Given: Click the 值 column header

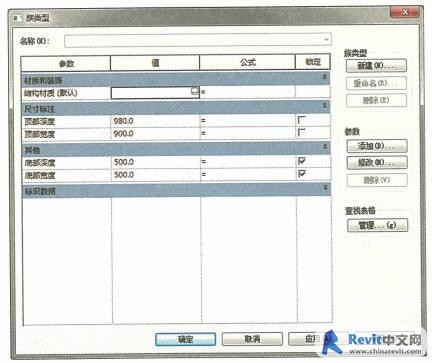Looking at the screenshot, I should [155, 63].
